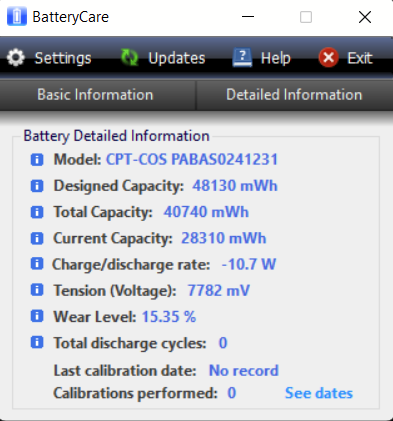Viewport: 393px width, 421px height.
Task: Select the Detailed Information tab
Action: (x=295, y=95)
